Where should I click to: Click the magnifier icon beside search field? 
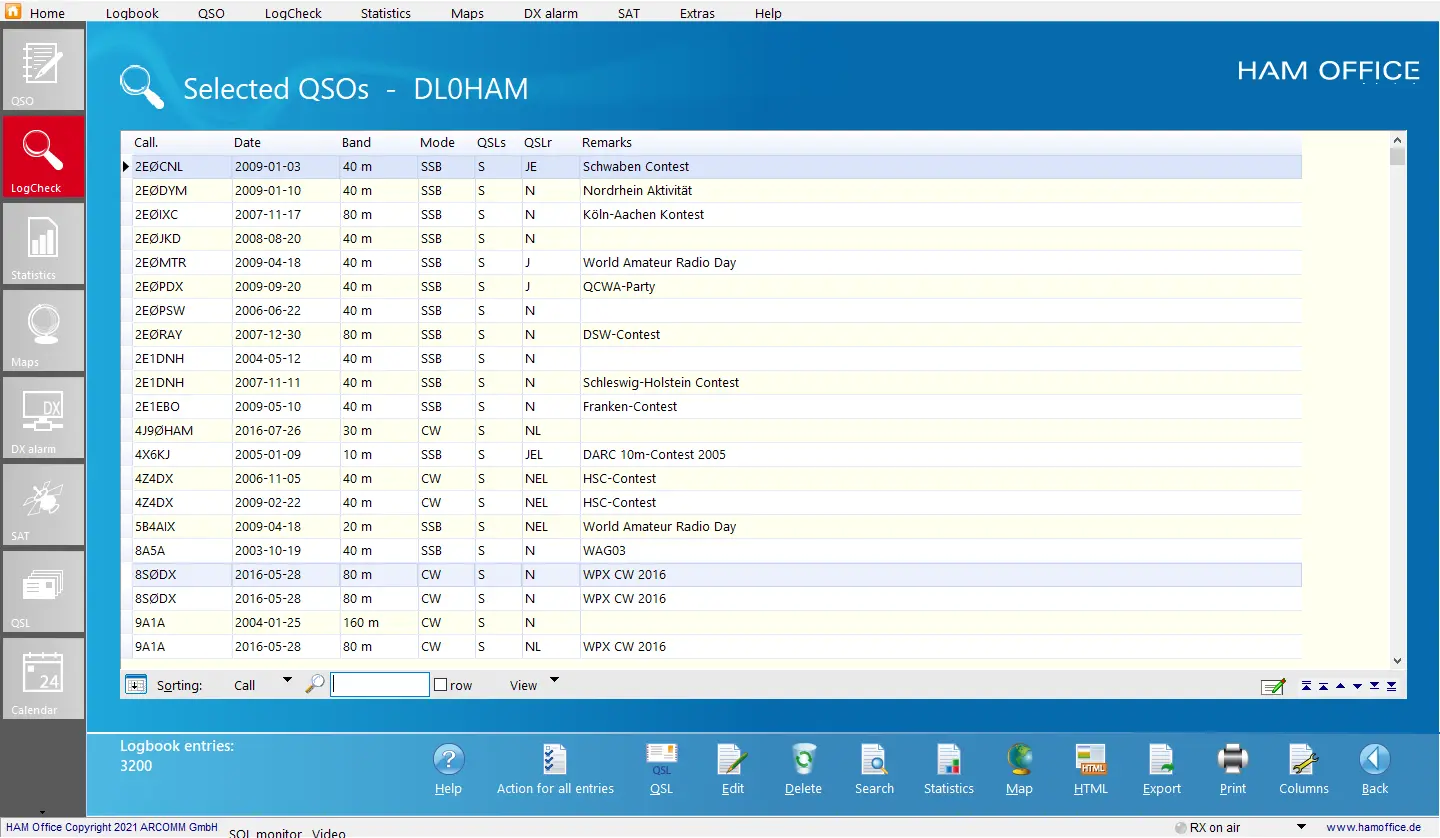pyautogui.click(x=315, y=685)
